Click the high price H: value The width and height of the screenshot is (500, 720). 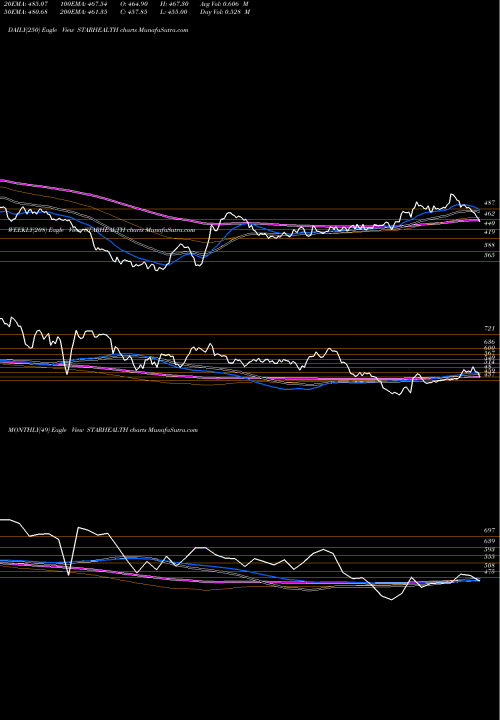pos(176,4)
